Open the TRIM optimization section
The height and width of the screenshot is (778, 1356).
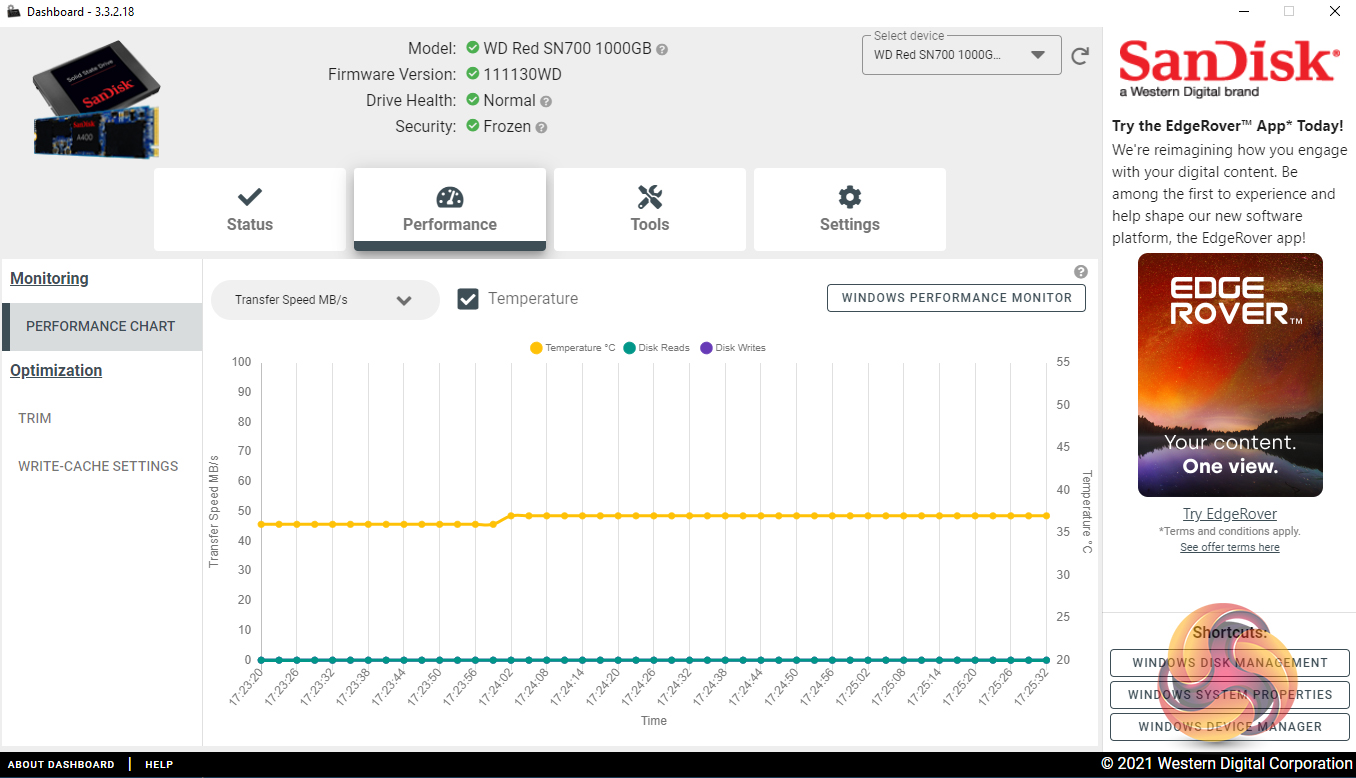pyautogui.click(x=35, y=418)
